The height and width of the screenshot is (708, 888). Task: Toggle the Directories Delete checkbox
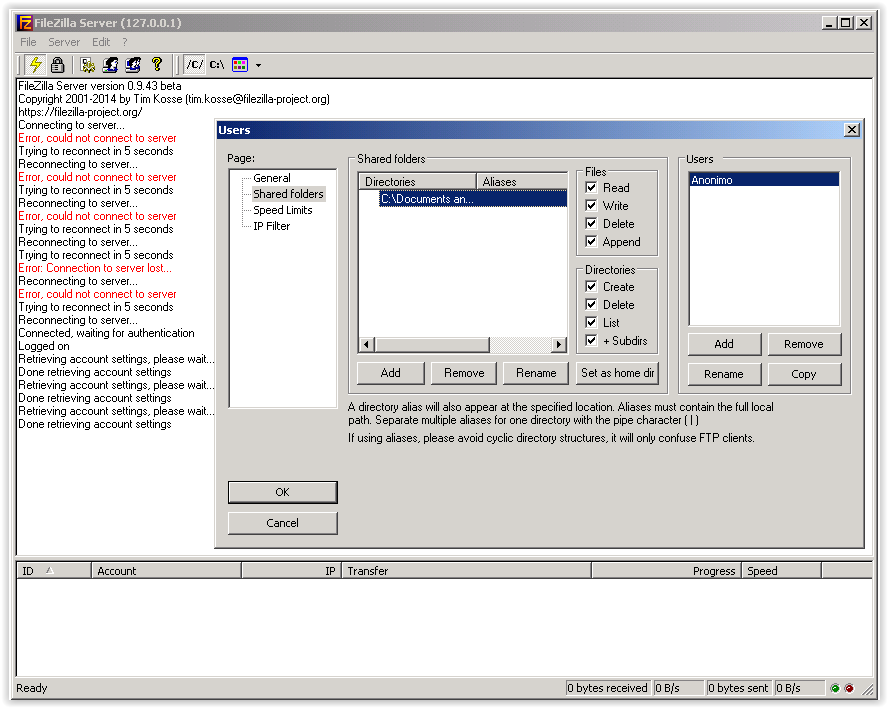[x=591, y=305]
